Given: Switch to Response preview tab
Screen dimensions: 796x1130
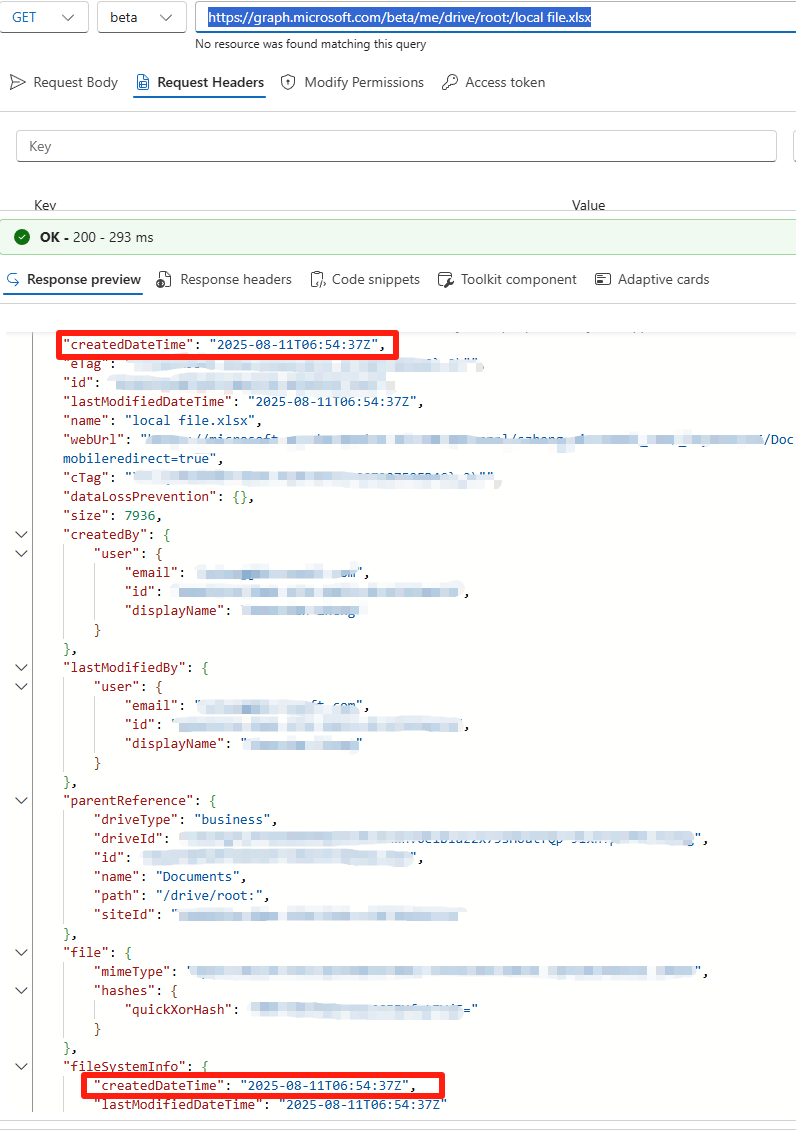Looking at the screenshot, I should pyautogui.click(x=73, y=280).
